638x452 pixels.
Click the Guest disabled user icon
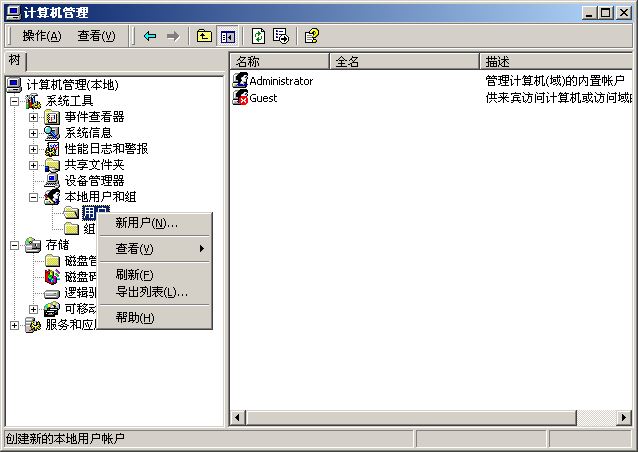(240, 98)
